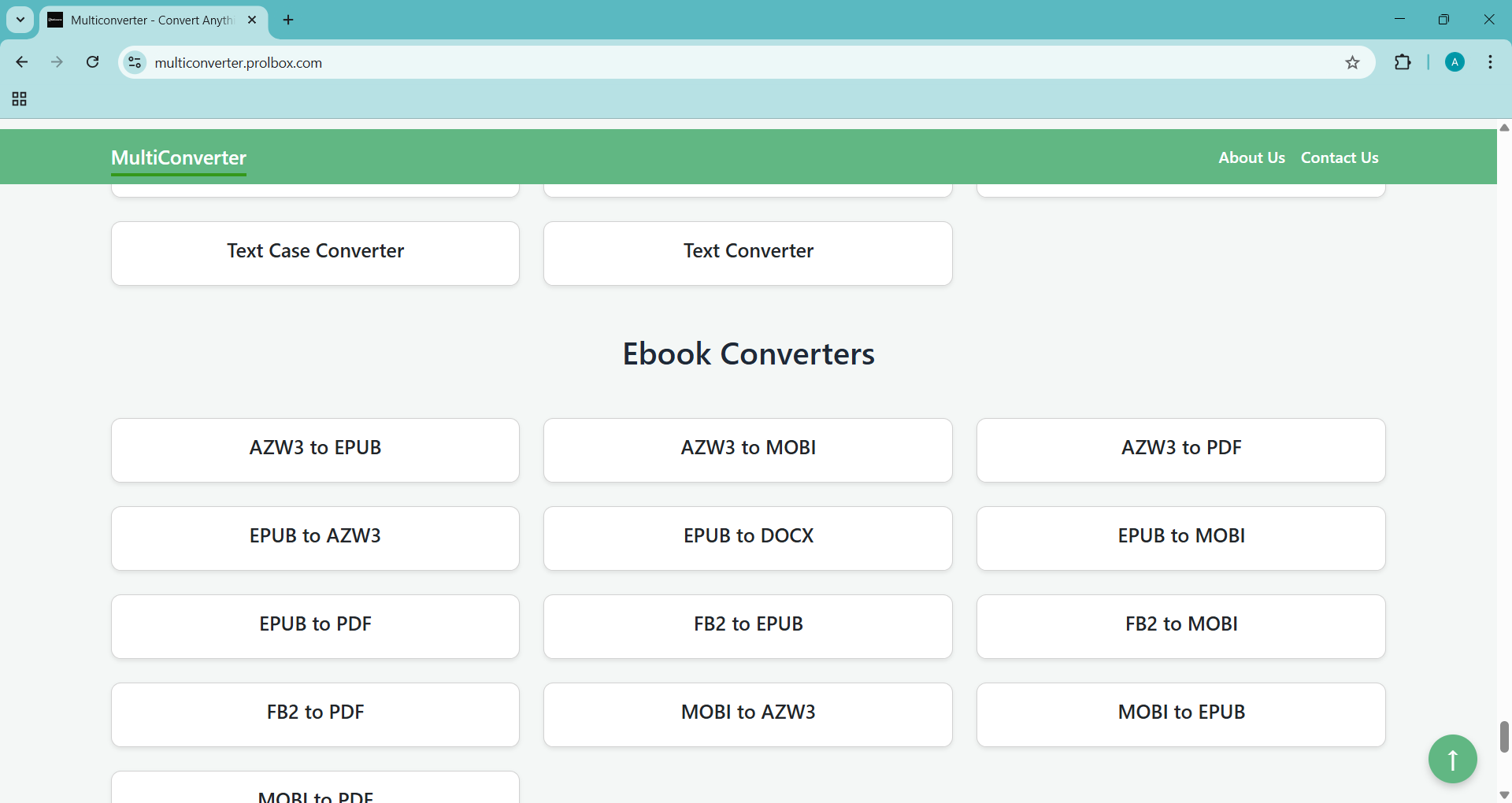The height and width of the screenshot is (803, 1512).
Task: Select the EPUB to DOCX converter
Action: click(747, 538)
